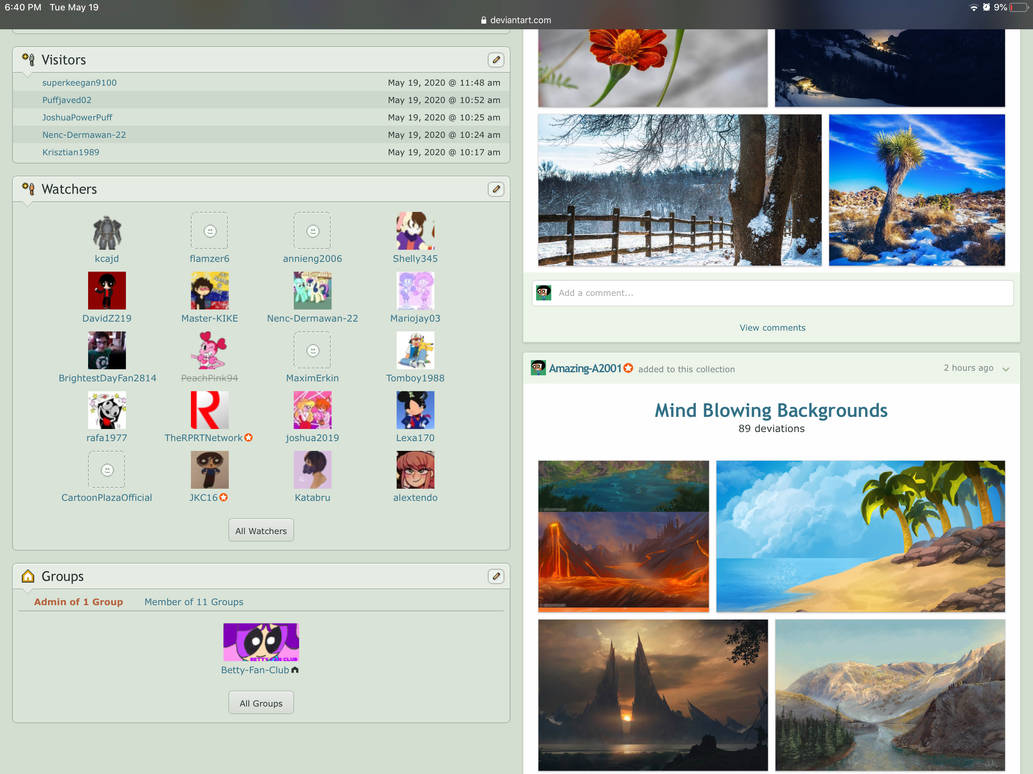The width and height of the screenshot is (1033, 774).
Task: Open superkeegan9100 visitor link
Action: pyautogui.click(x=79, y=83)
